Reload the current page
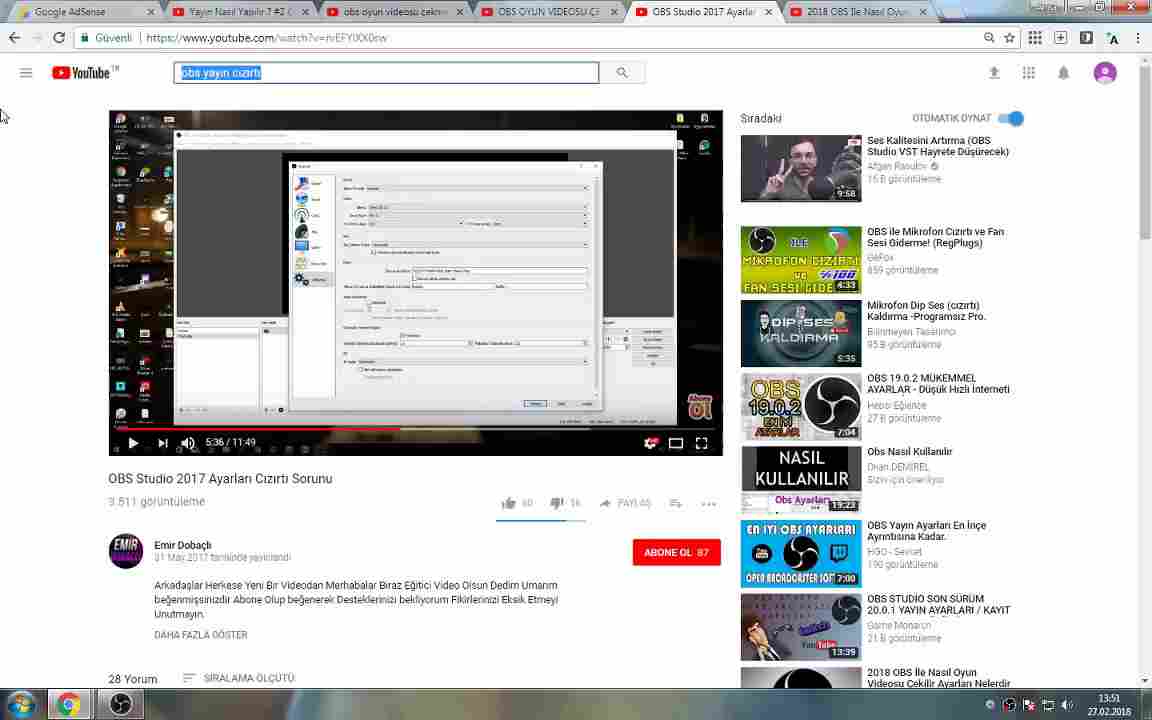This screenshot has height=720, width=1152. pyautogui.click(x=60, y=37)
